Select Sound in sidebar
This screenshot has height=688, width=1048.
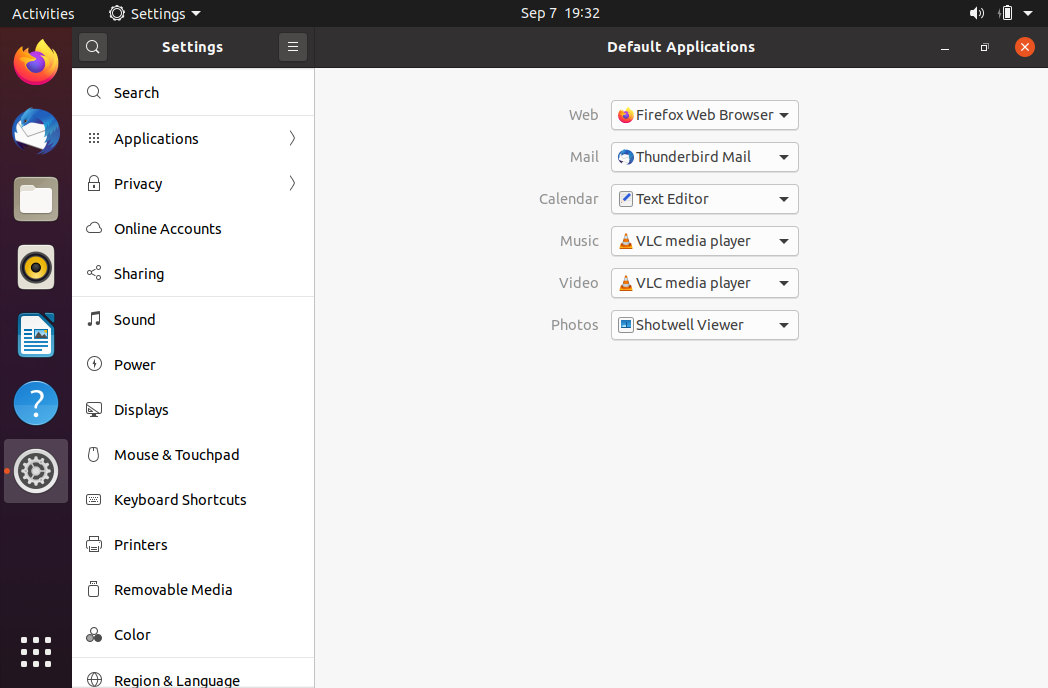(192, 320)
